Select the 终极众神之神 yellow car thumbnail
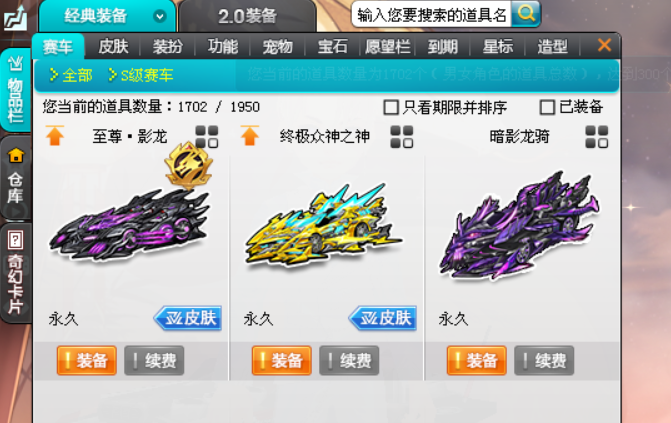The height and width of the screenshot is (423, 671). click(324, 226)
